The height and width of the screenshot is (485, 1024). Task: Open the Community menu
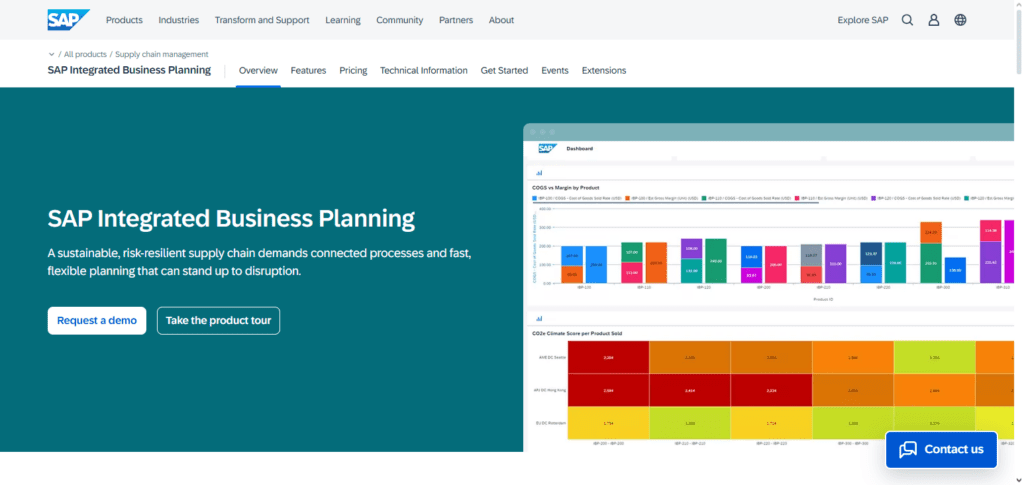[400, 20]
